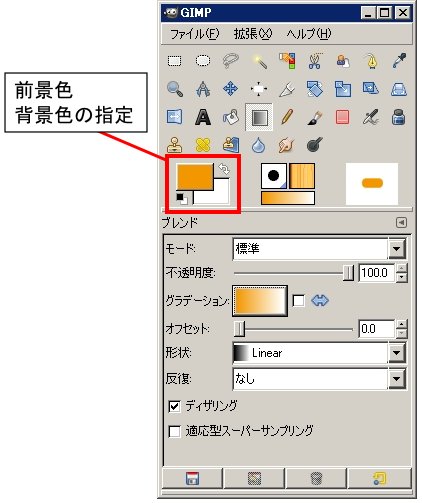Select the Ellipse Select tool
Screen dimensions: 422x503
pyautogui.click(x=203, y=61)
